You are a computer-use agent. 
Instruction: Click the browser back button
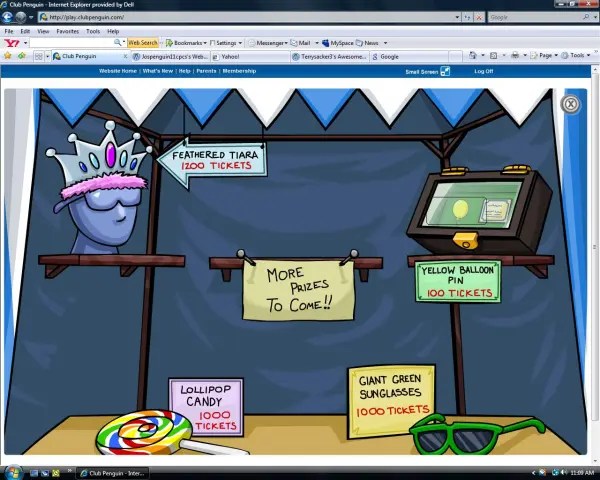coord(9,17)
